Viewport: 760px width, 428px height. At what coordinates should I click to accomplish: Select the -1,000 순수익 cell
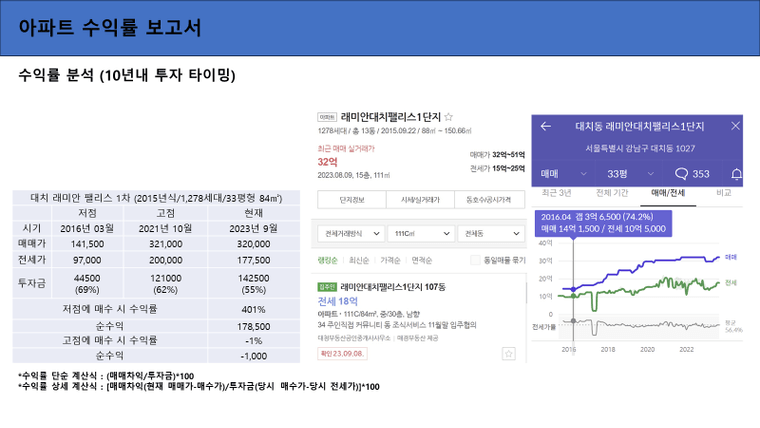[x=253, y=356]
